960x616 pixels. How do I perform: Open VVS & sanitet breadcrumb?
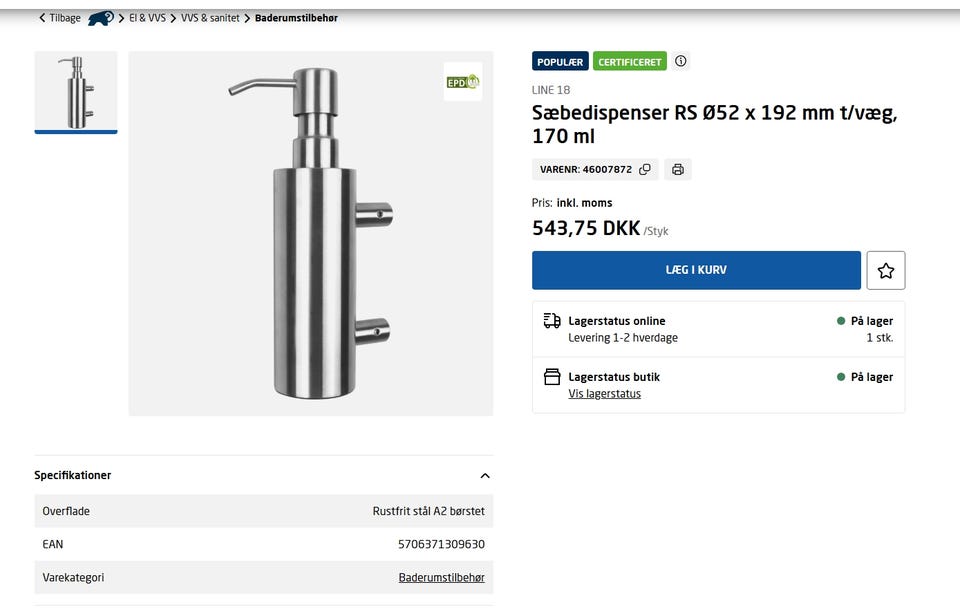click(210, 18)
